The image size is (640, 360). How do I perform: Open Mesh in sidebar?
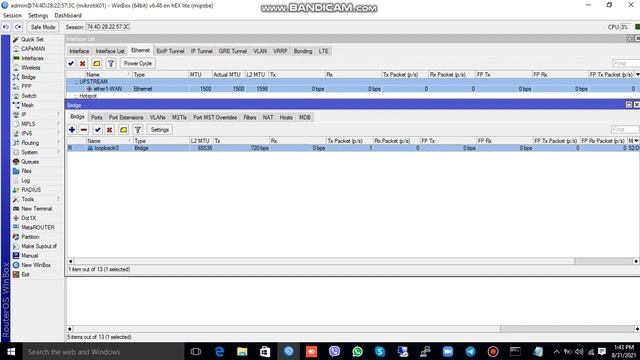point(27,105)
